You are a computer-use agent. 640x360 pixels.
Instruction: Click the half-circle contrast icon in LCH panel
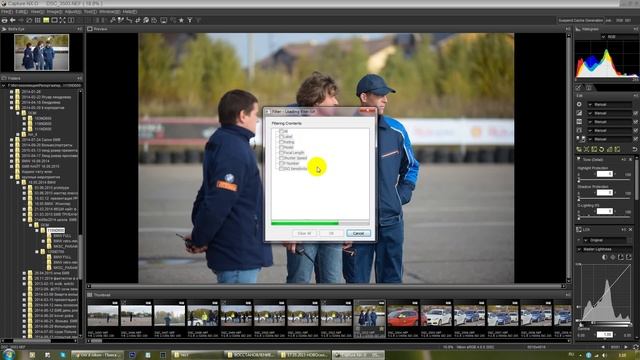605,257
